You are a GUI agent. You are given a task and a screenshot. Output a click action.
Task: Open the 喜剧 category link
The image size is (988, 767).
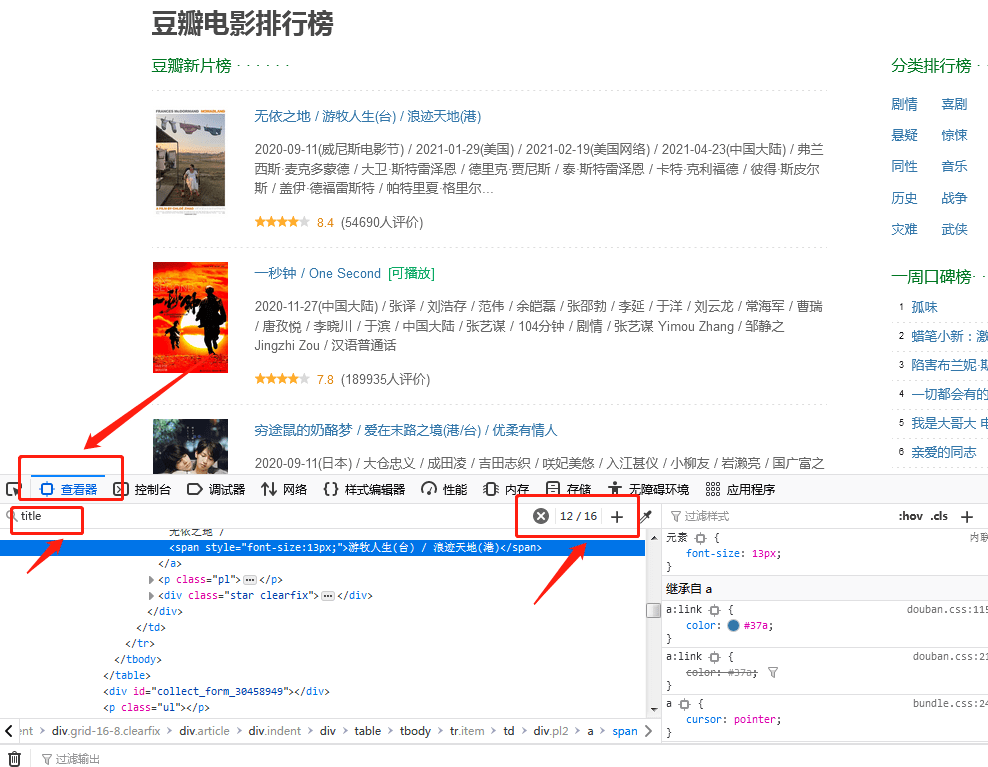tap(954, 104)
